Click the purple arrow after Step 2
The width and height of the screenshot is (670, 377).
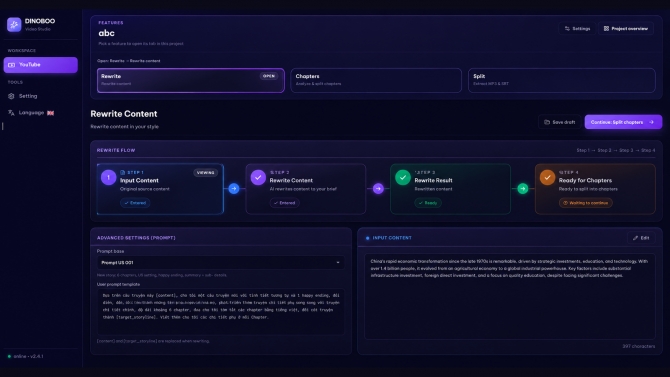click(378, 188)
